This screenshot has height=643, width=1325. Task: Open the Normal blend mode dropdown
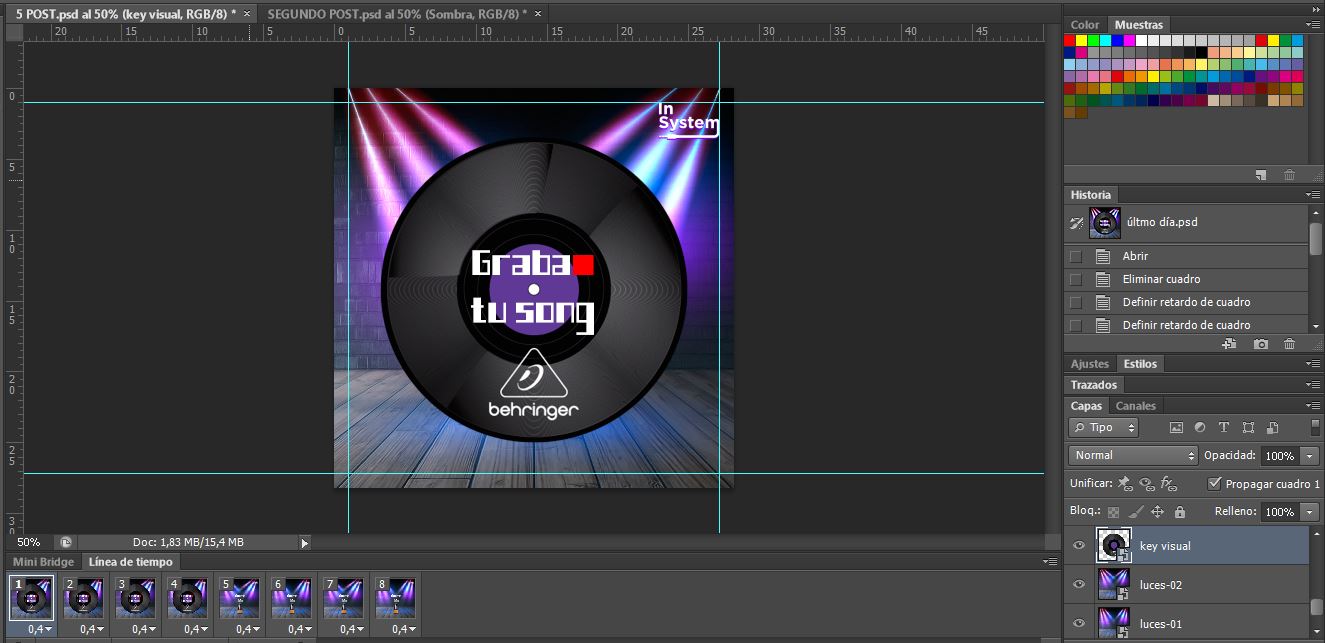point(1133,455)
